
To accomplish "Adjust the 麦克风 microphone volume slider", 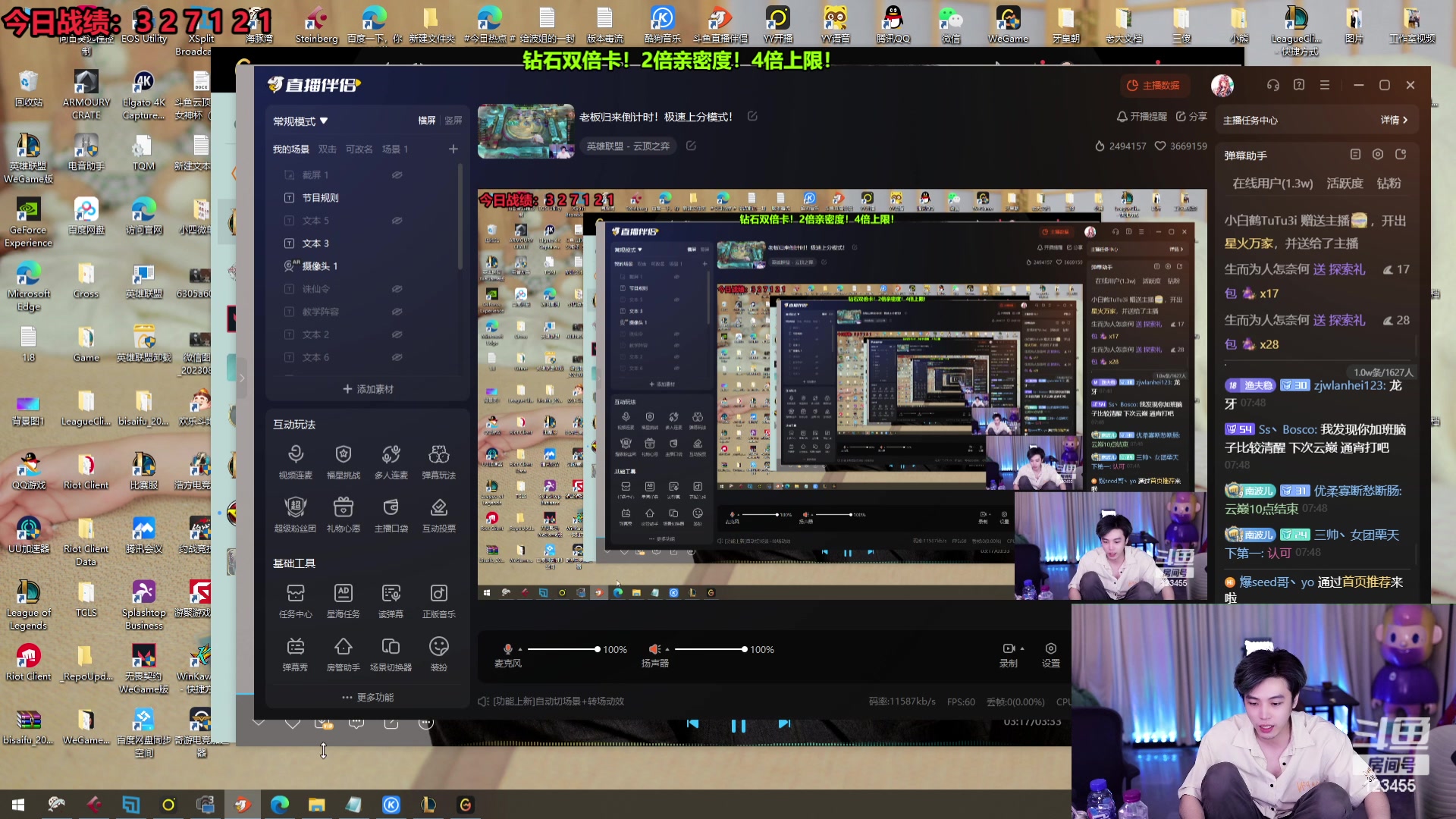I will pyautogui.click(x=563, y=649).
